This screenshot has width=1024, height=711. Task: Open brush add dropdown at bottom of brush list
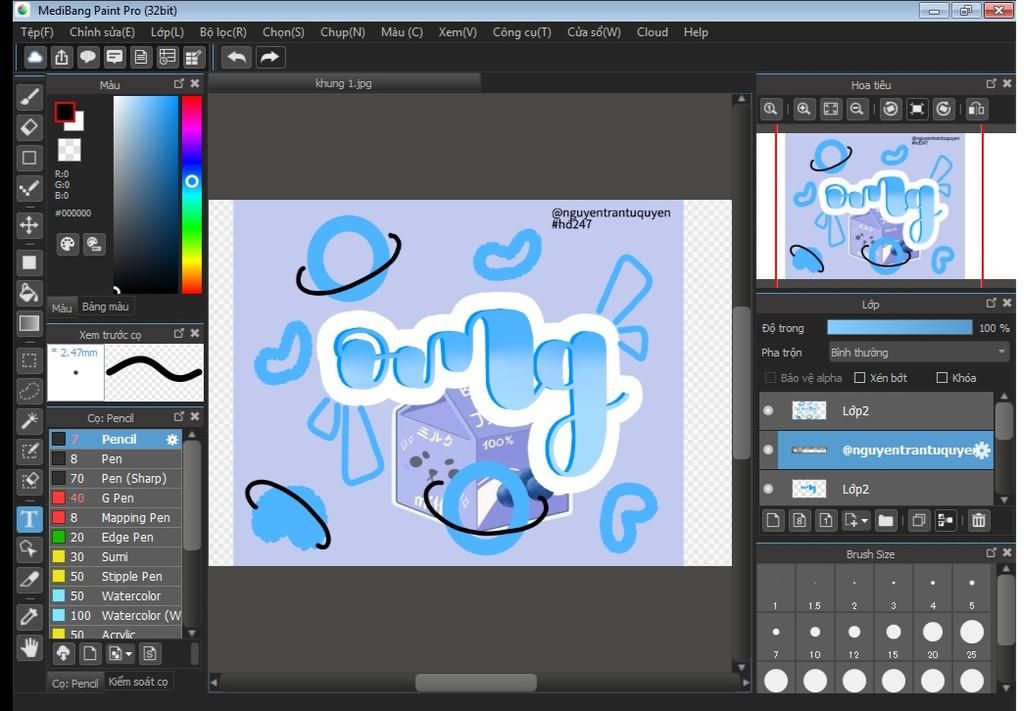[129, 654]
